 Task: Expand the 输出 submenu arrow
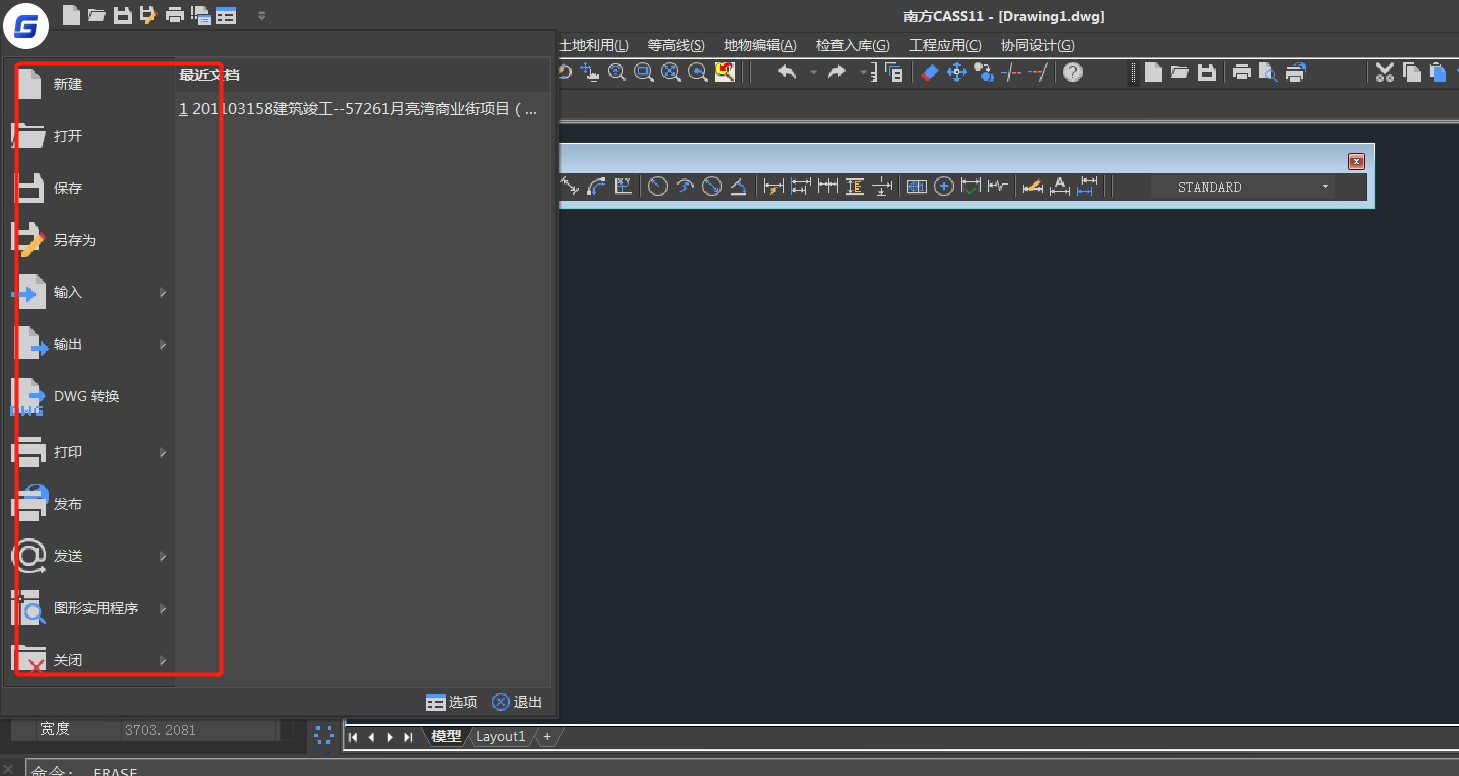163,345
